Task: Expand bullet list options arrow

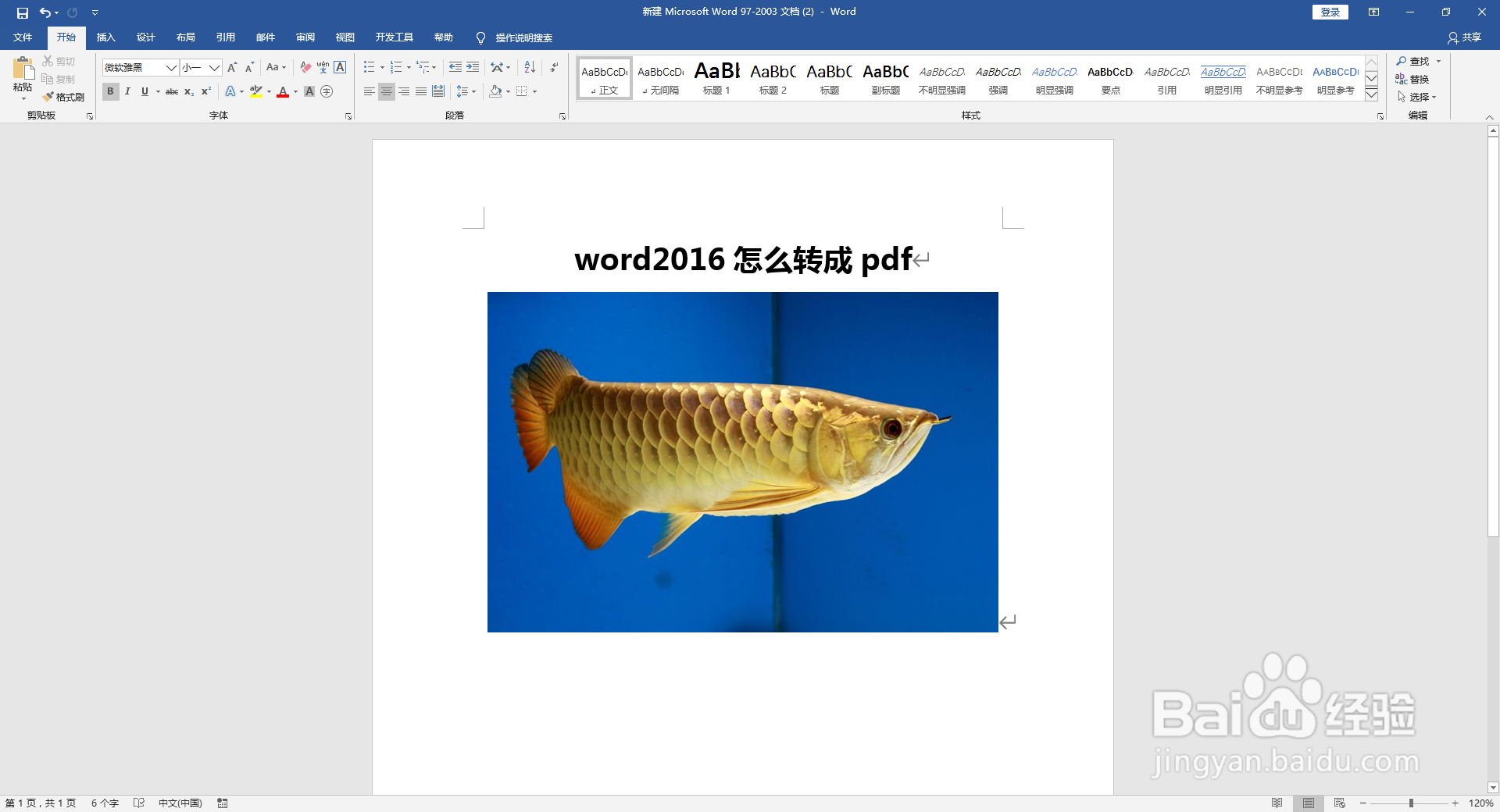Action: click(x=382, y=67)
